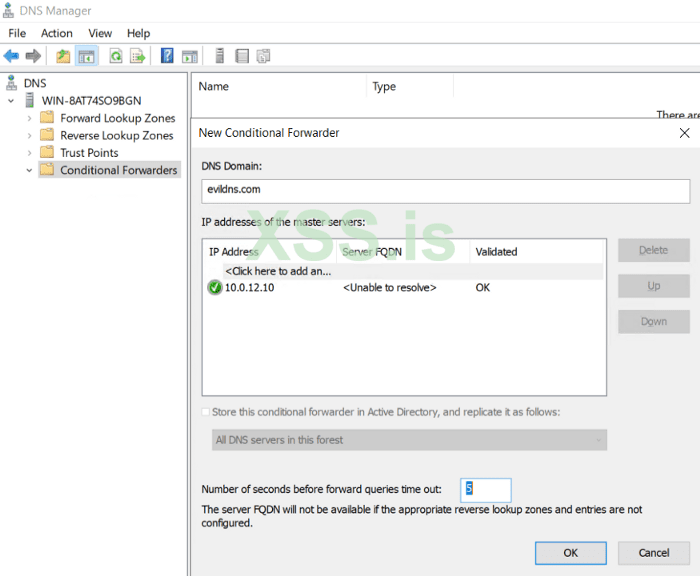700x576 pixels.
Task: Click the Conditional Forwarders folder icon
Action: coord(47,170)
